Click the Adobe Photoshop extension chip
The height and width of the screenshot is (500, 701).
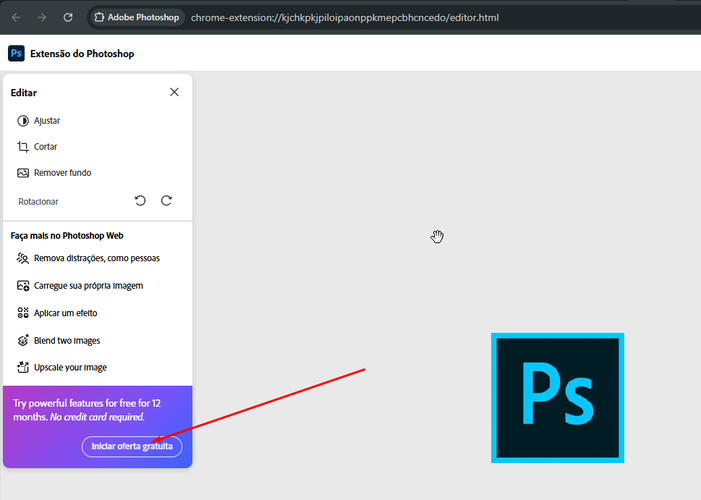(135, 18)
